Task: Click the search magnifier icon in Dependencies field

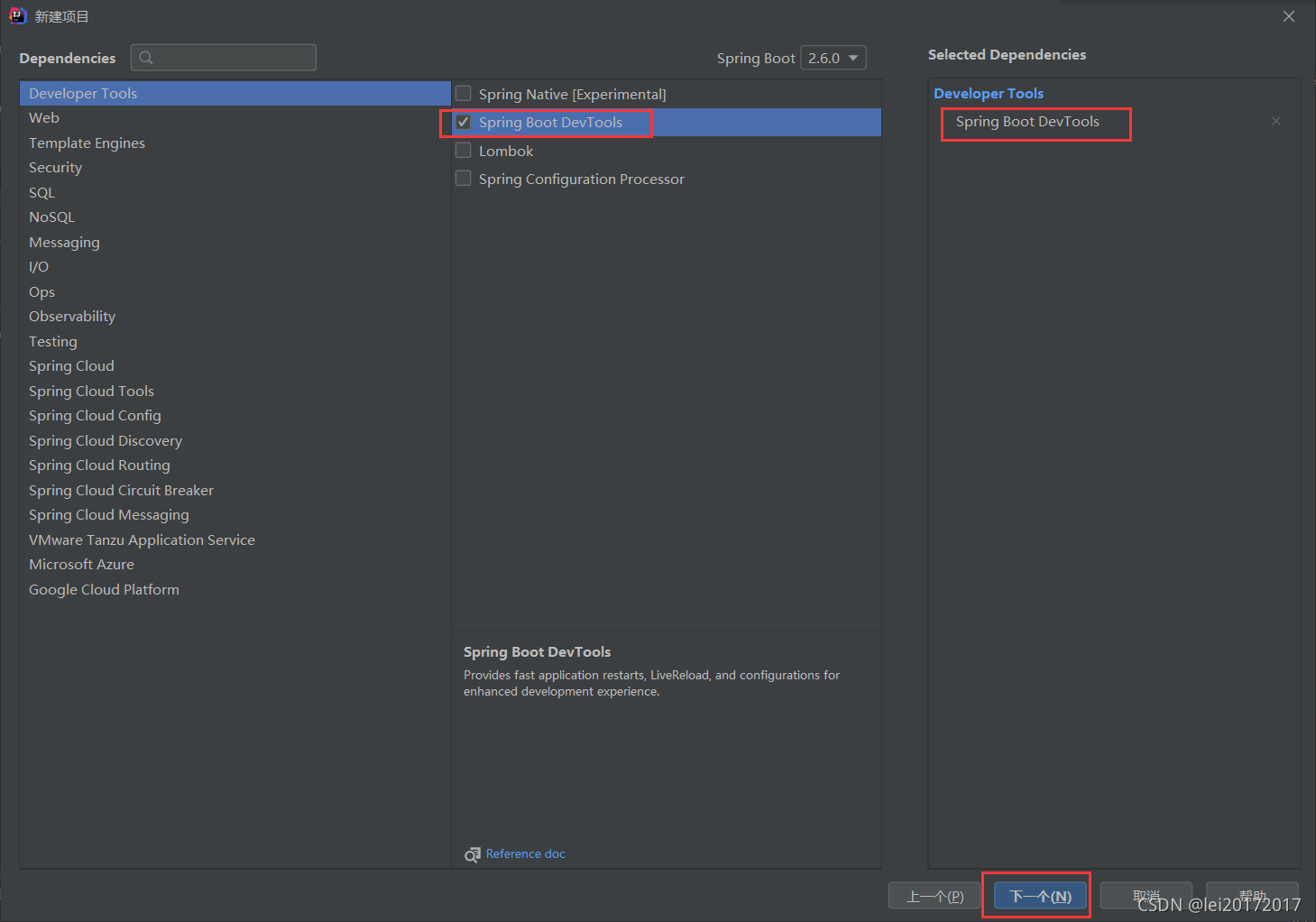Action: point(146,58)
